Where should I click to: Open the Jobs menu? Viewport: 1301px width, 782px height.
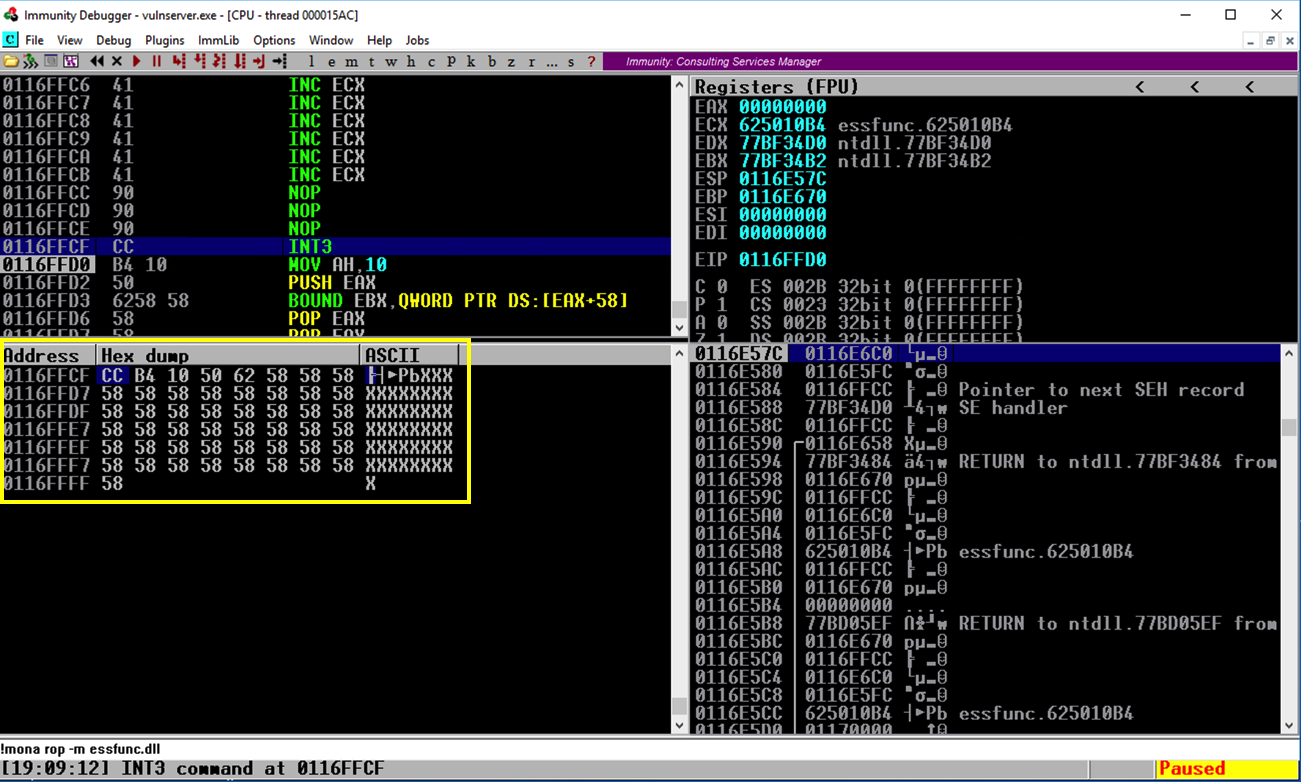(x=418, y=40)
